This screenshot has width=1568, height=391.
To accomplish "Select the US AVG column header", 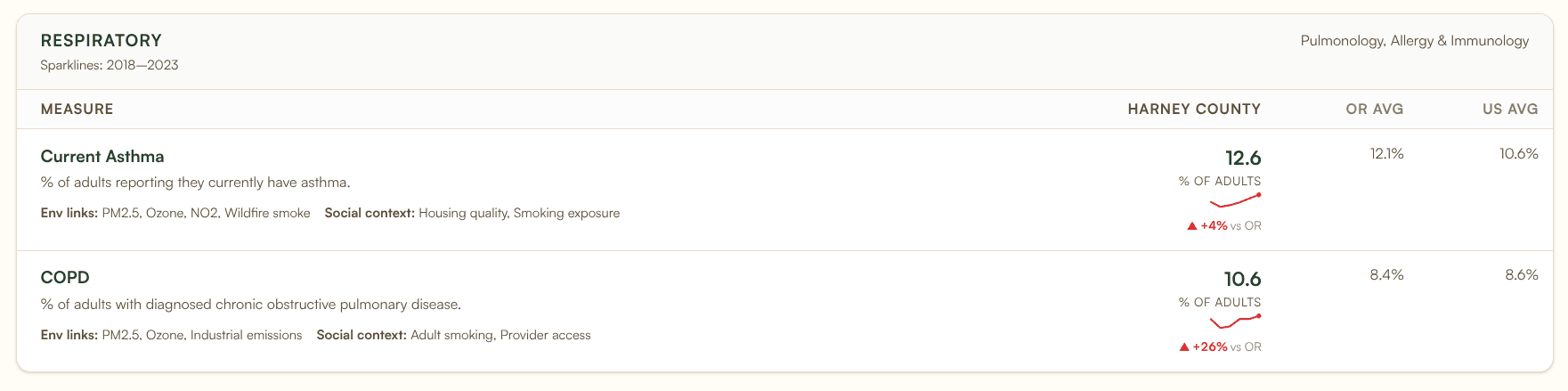I will click(x=1509, y=110).
